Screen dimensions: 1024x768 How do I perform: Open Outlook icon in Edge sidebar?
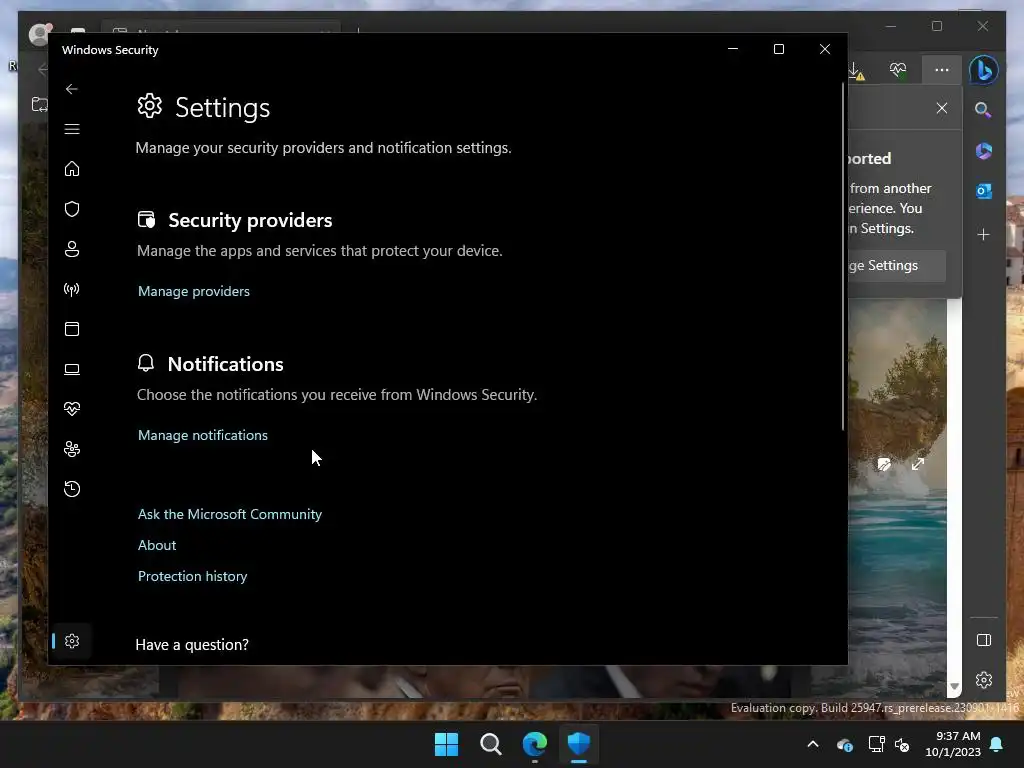[984, 191]
